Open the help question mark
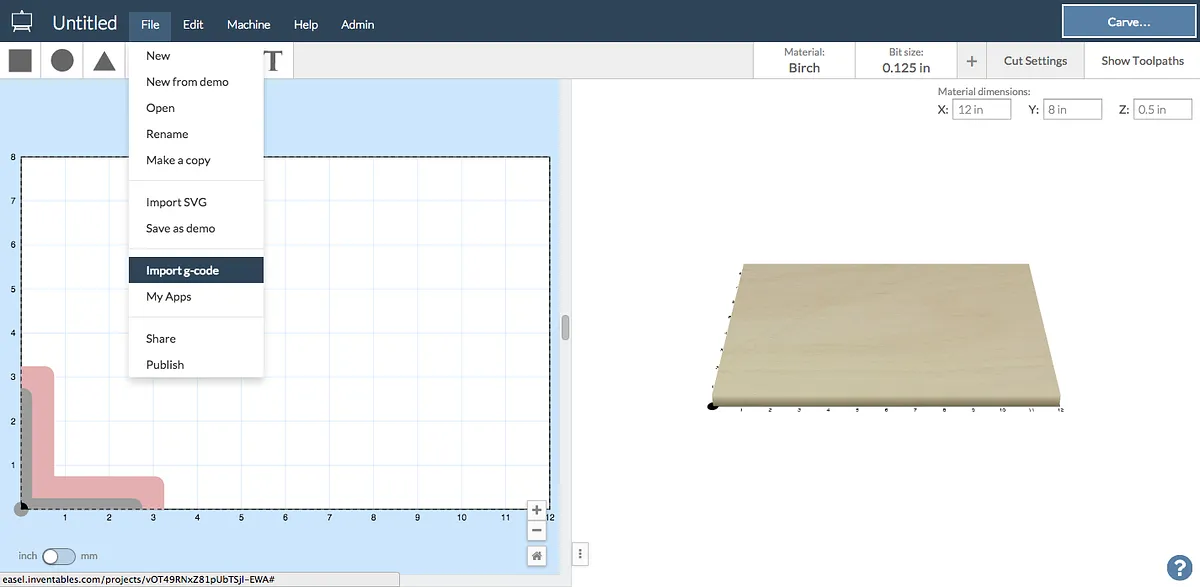 [x=1178, y=566]
